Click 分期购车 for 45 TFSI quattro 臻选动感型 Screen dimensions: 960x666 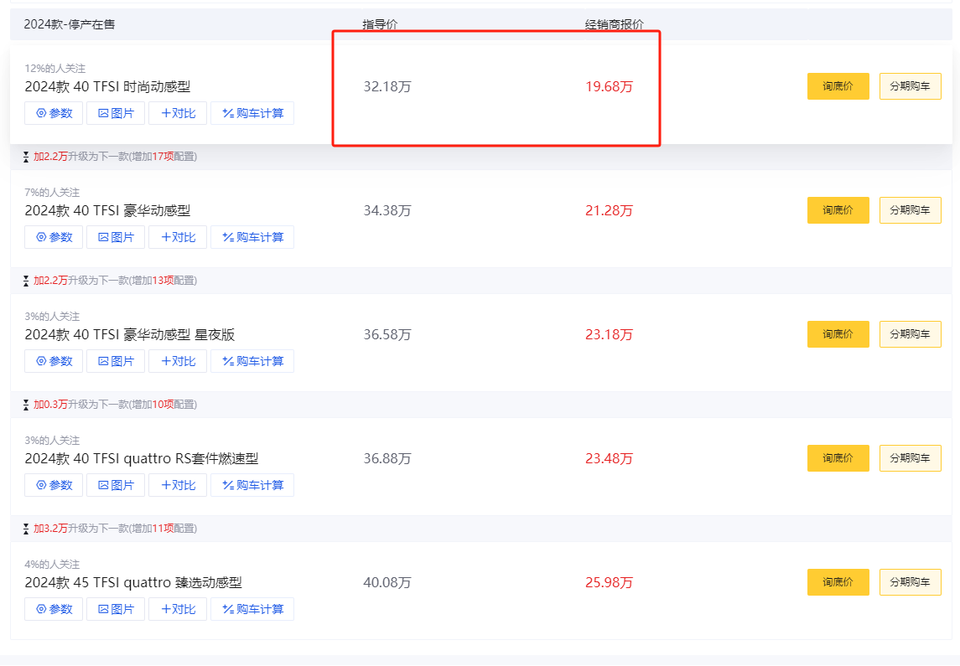click(910, 582)
